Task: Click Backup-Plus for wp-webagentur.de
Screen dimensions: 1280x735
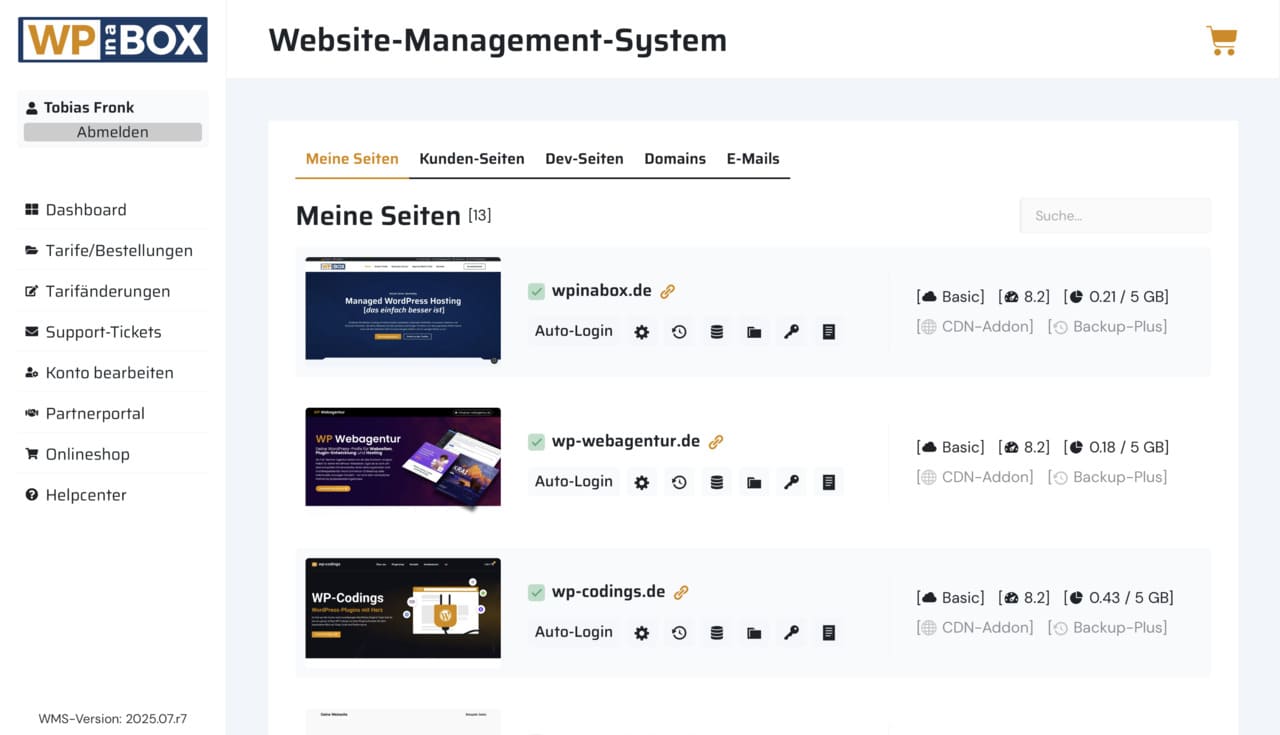Action: coord(1108,477)
